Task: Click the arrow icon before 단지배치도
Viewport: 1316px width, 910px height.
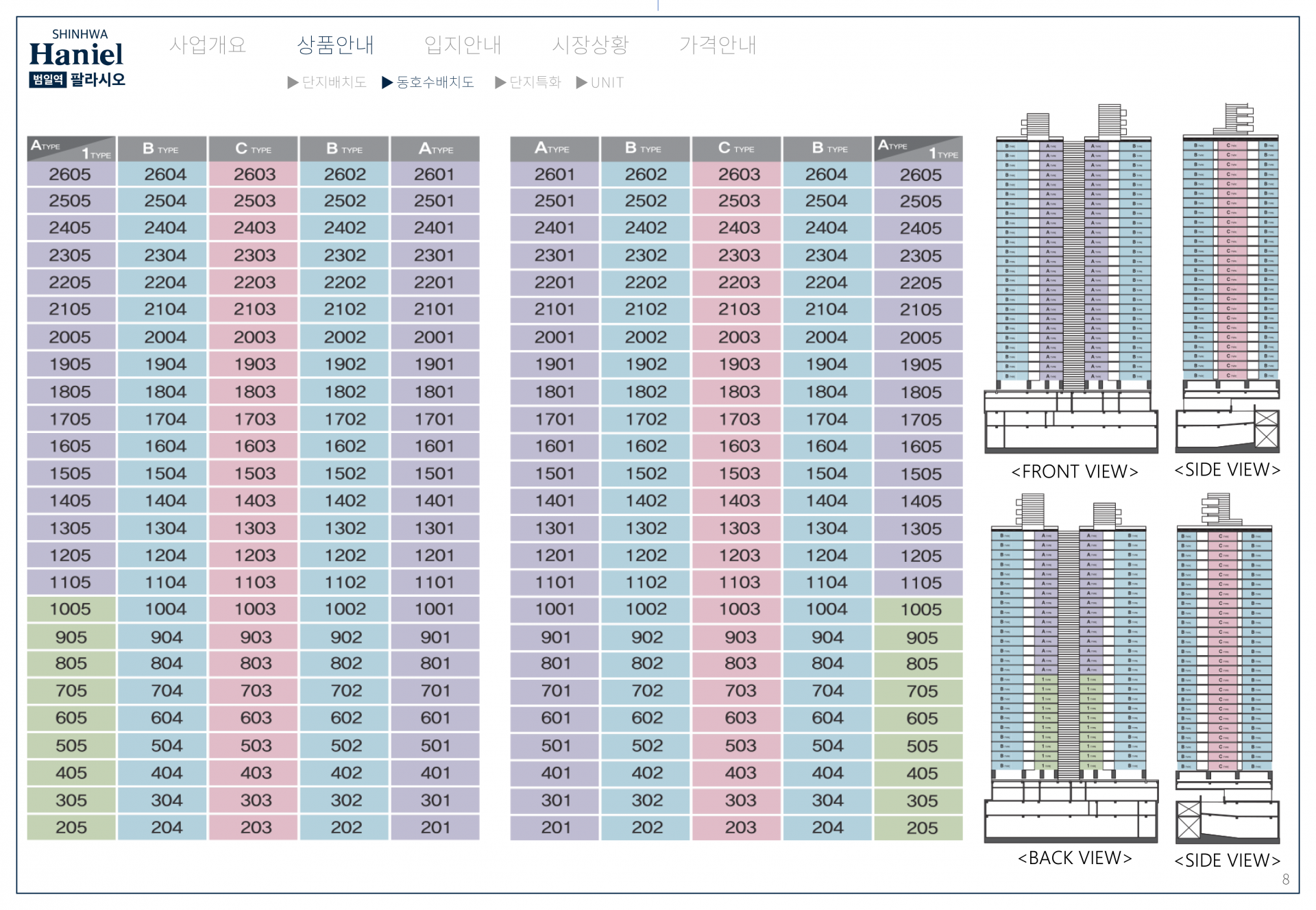Action: [x=293, y=83]
